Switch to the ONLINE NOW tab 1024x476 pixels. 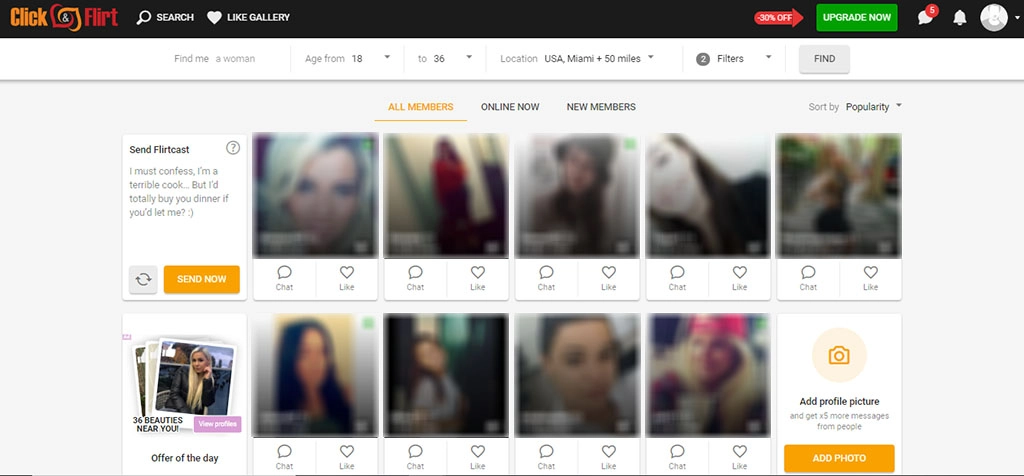click(510, 106)
